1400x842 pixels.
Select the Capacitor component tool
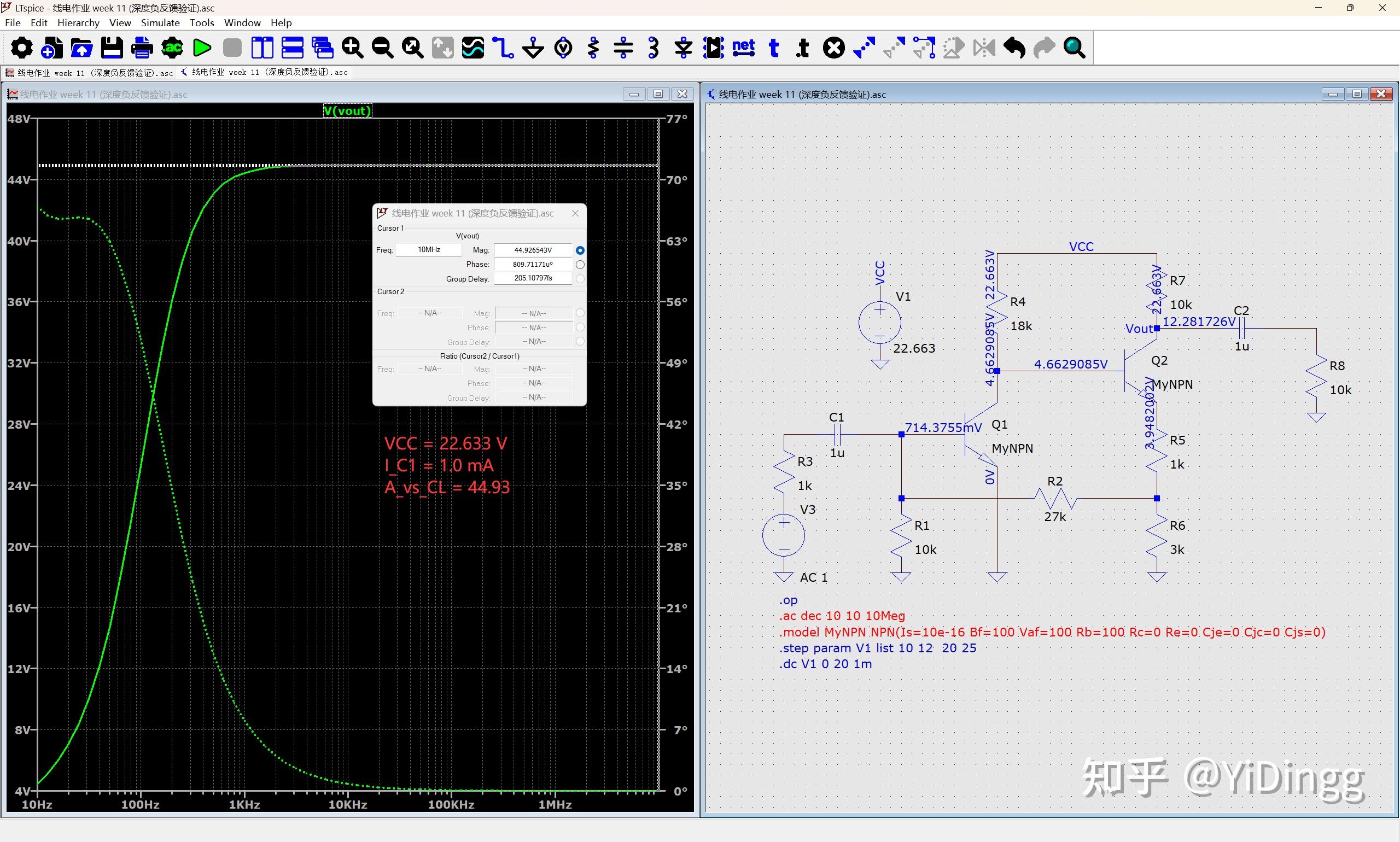(623, 48)
